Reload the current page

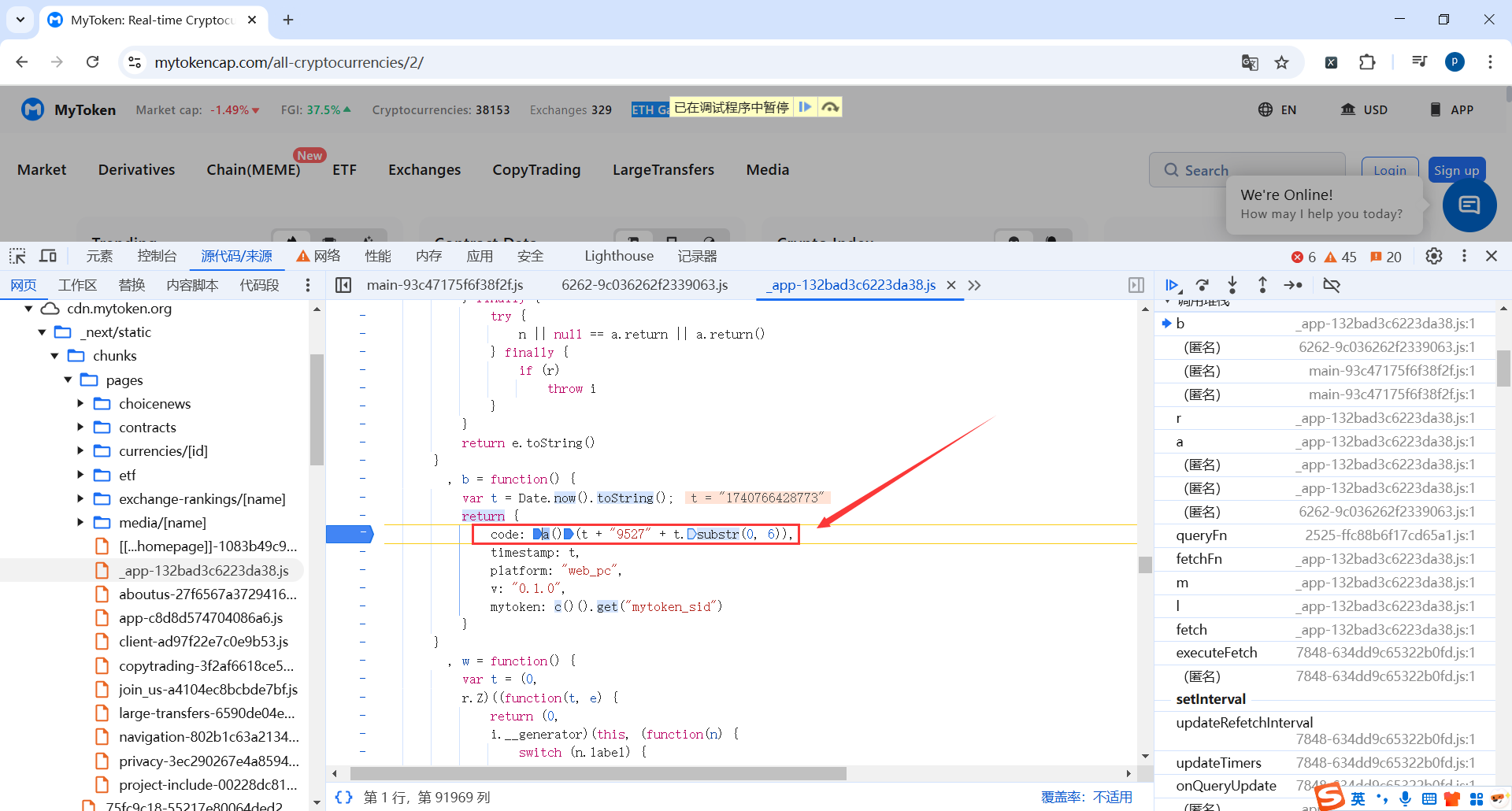pyautogui.click(x=92, y=62)
